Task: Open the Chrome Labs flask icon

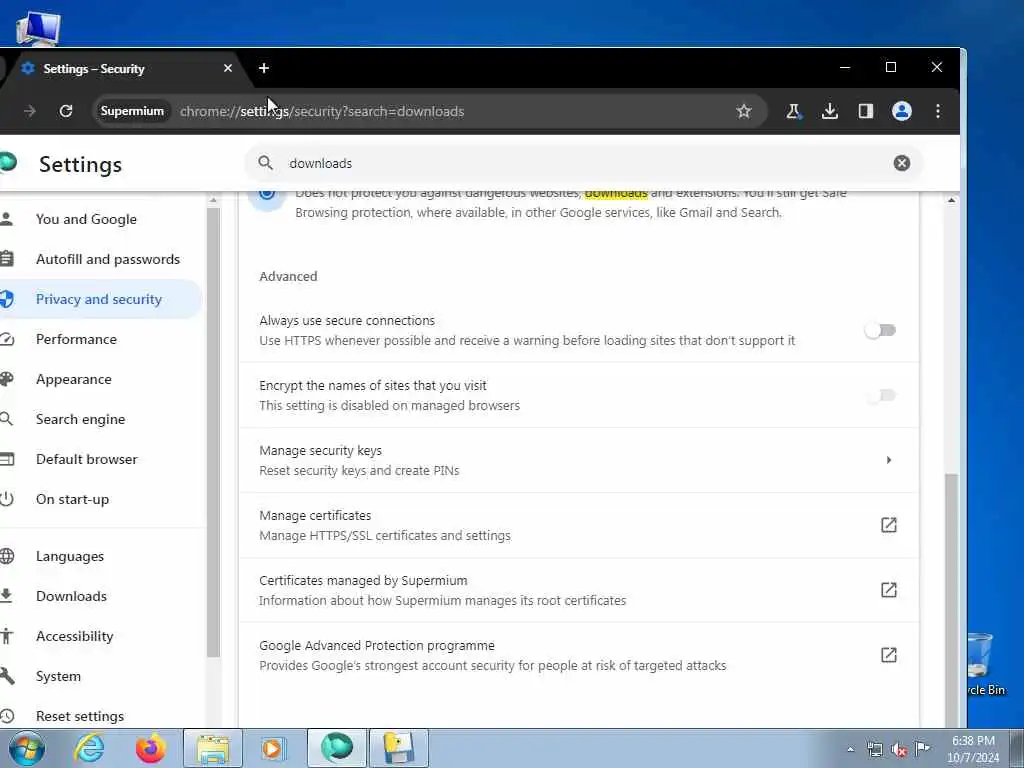Action: point(793,111)
